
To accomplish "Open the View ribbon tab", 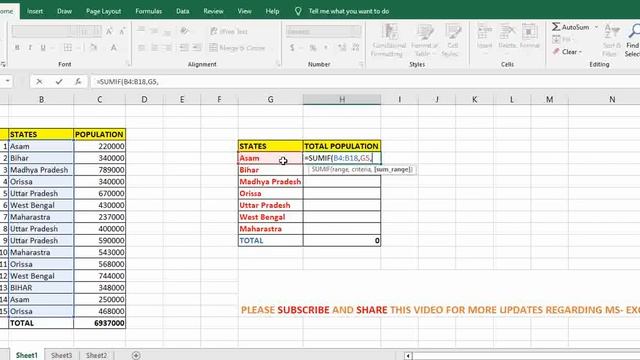I will click(244, 11).
